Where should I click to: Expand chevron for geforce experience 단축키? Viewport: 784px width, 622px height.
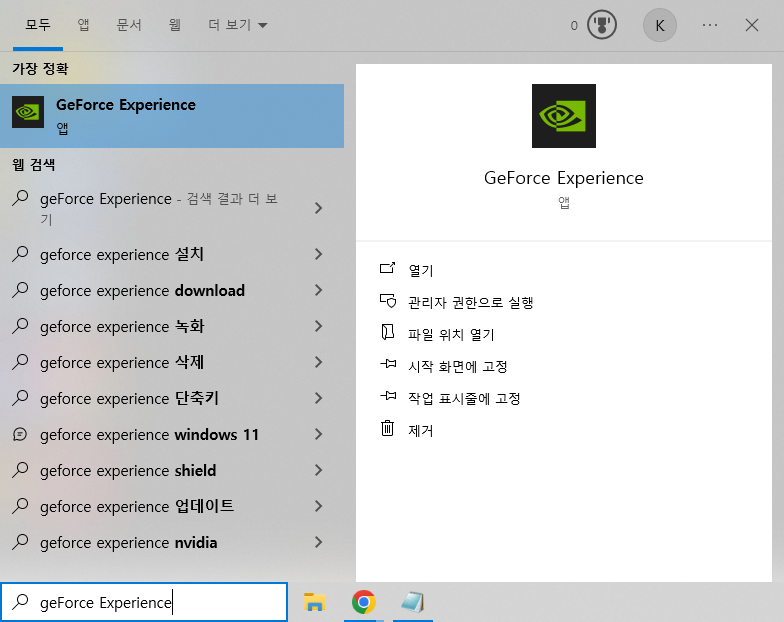pyautogui.click(x=318, y=398)
